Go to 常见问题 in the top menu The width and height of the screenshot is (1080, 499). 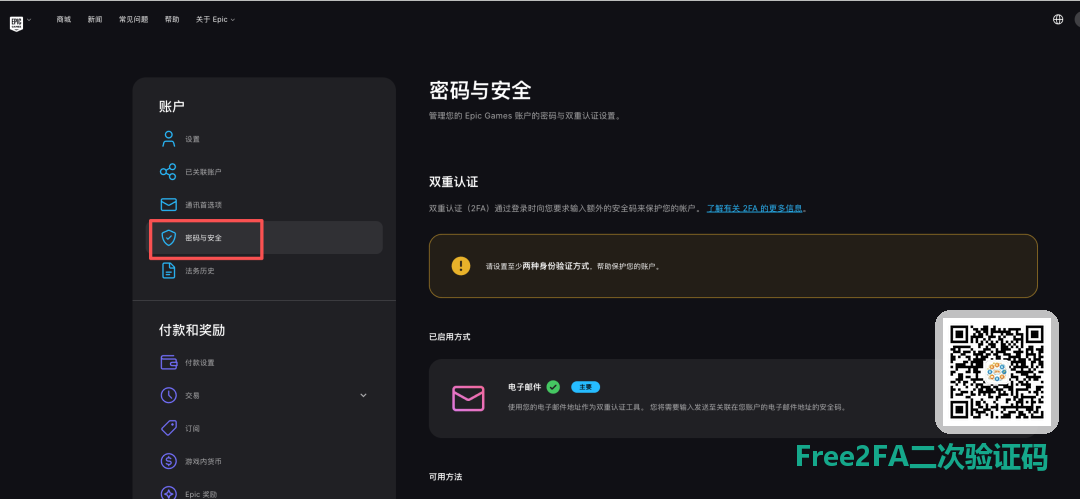pyautogui.click(x=134, y=19)
